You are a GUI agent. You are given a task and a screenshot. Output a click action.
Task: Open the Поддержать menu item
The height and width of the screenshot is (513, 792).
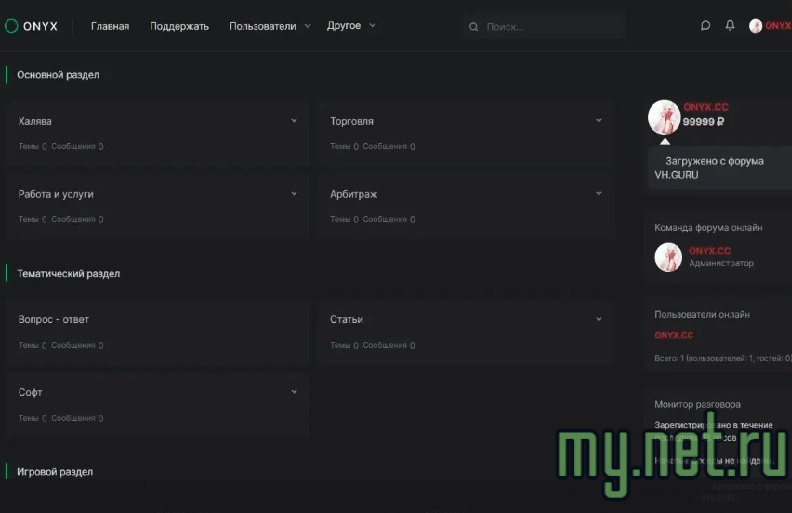(179, 26)
